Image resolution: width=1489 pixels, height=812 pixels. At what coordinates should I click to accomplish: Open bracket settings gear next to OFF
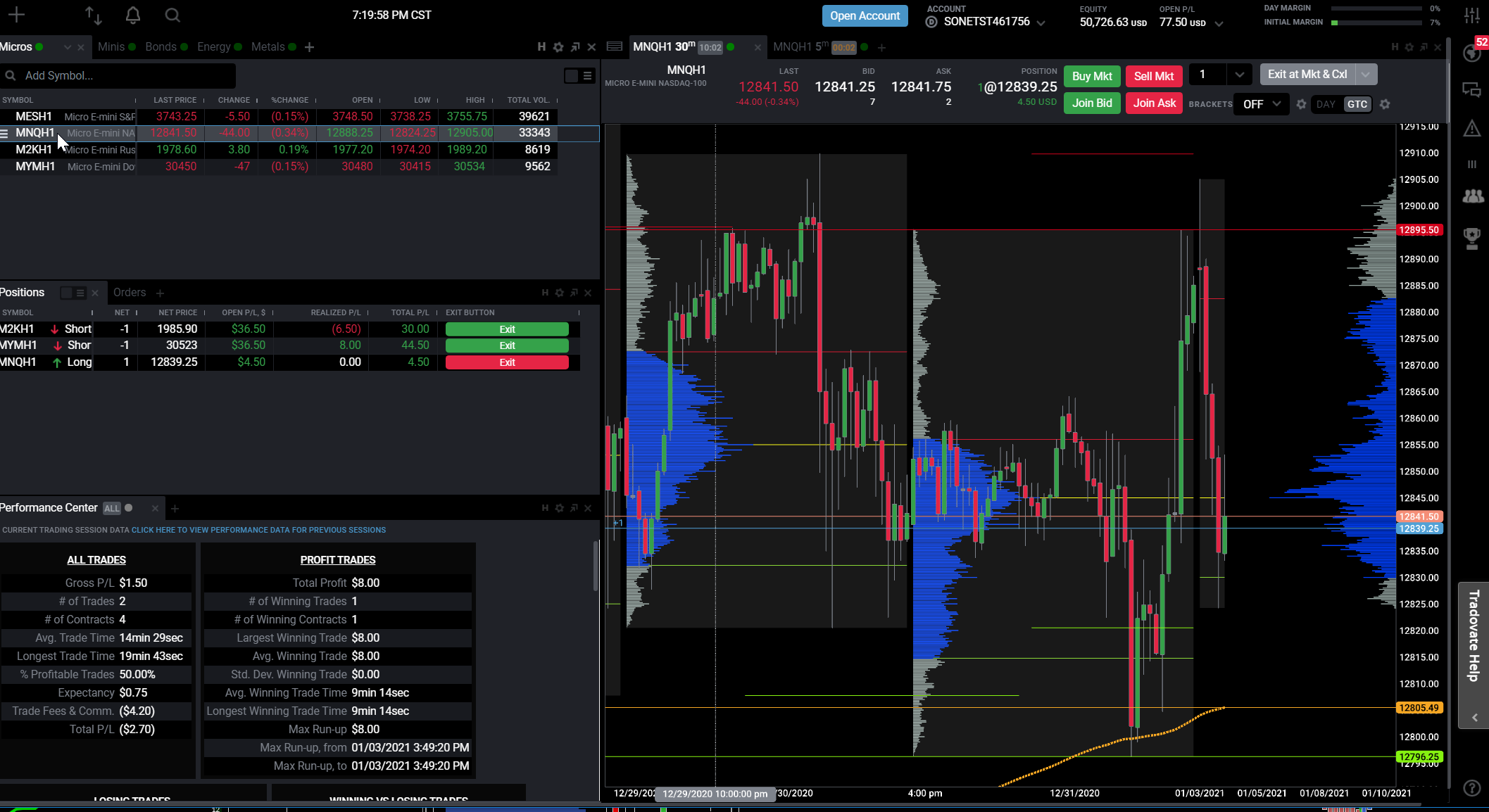click(x=1301, y=104)
